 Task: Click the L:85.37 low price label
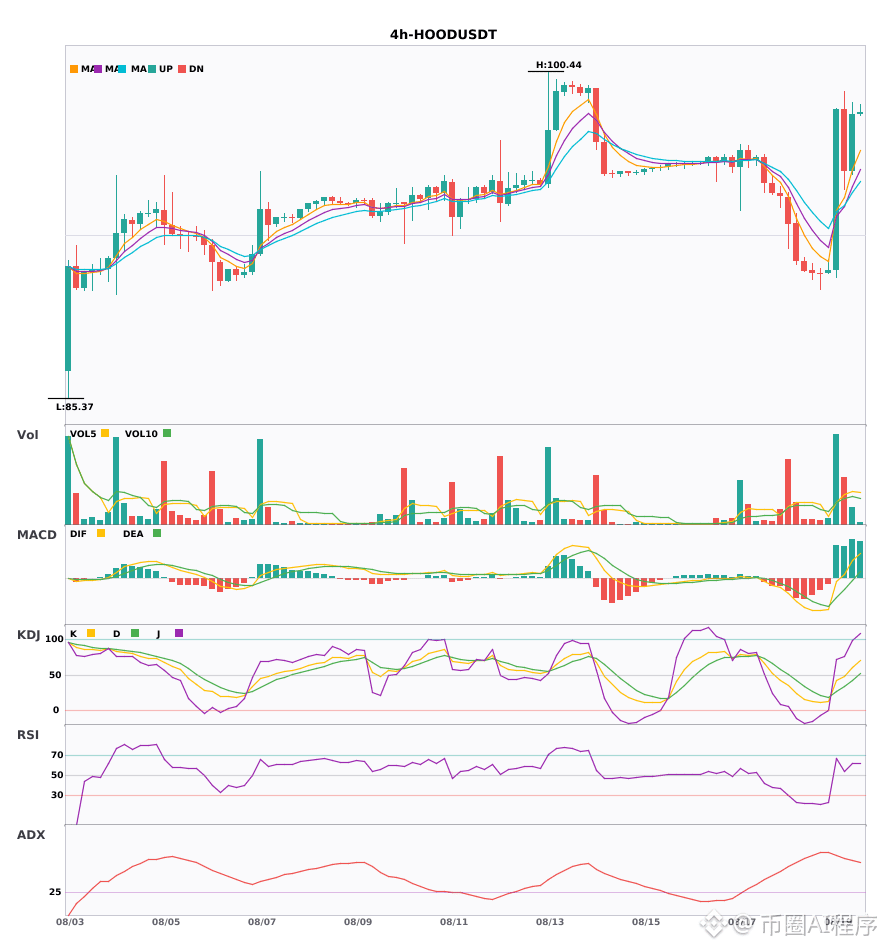pos(75,407)
